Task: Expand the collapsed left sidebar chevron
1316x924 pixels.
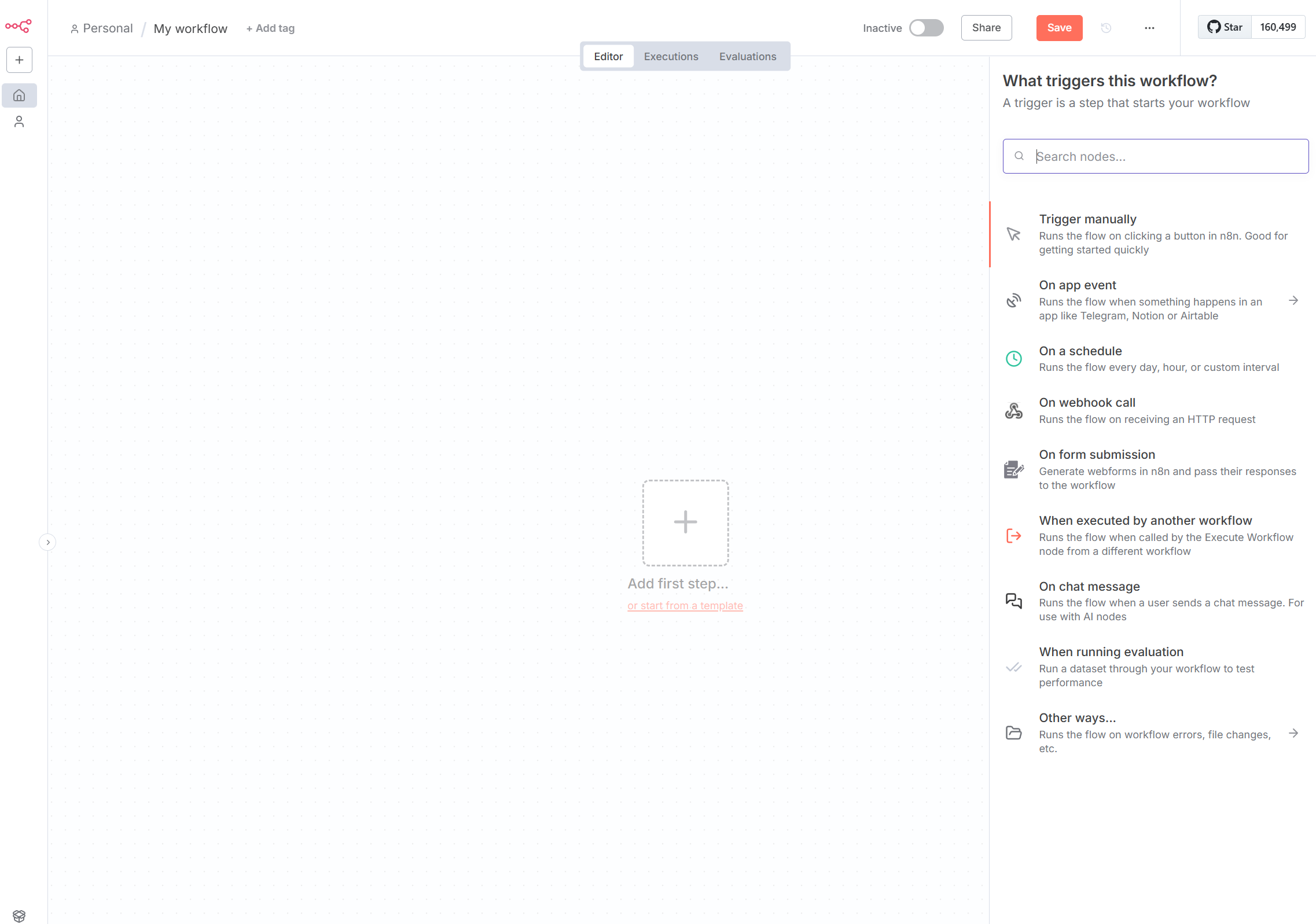Action: (47, 542)
